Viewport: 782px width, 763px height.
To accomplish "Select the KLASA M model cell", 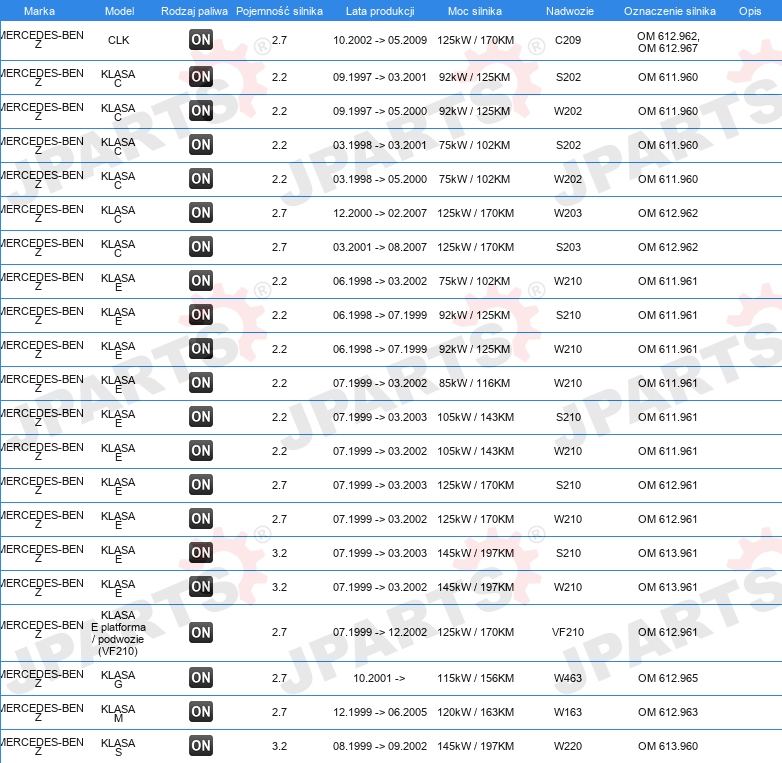I will 118,713.
